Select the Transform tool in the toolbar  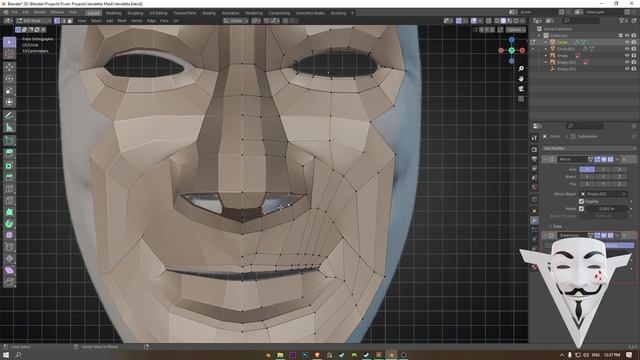tap(9, 102)
